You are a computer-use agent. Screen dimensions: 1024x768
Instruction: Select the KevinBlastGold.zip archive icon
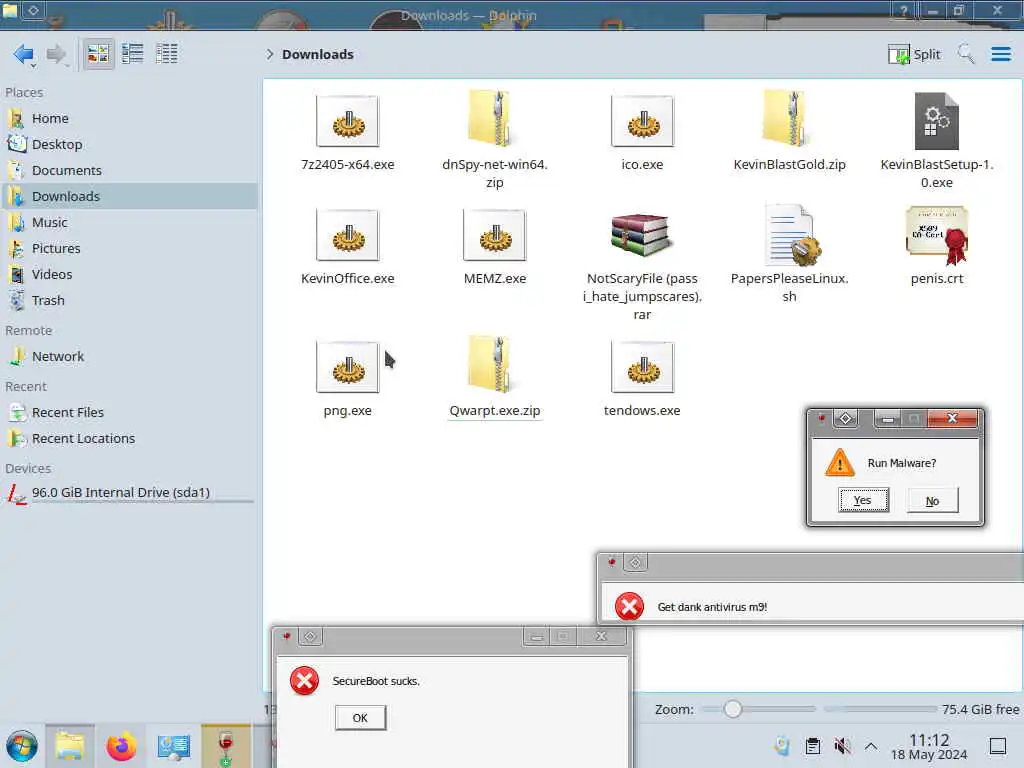(x=789, y=118)
